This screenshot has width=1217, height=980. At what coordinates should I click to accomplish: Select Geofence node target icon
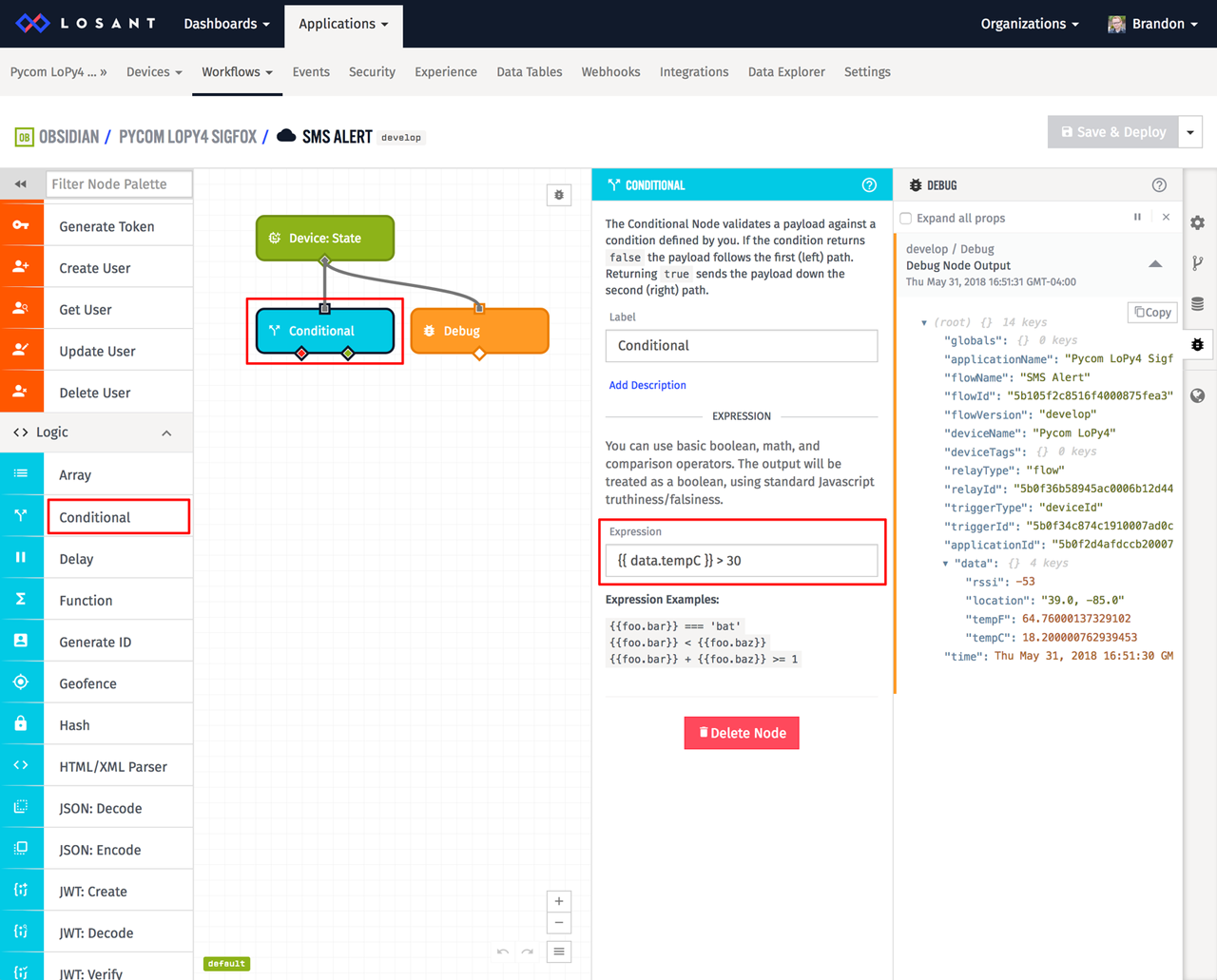tap(21, 682)
